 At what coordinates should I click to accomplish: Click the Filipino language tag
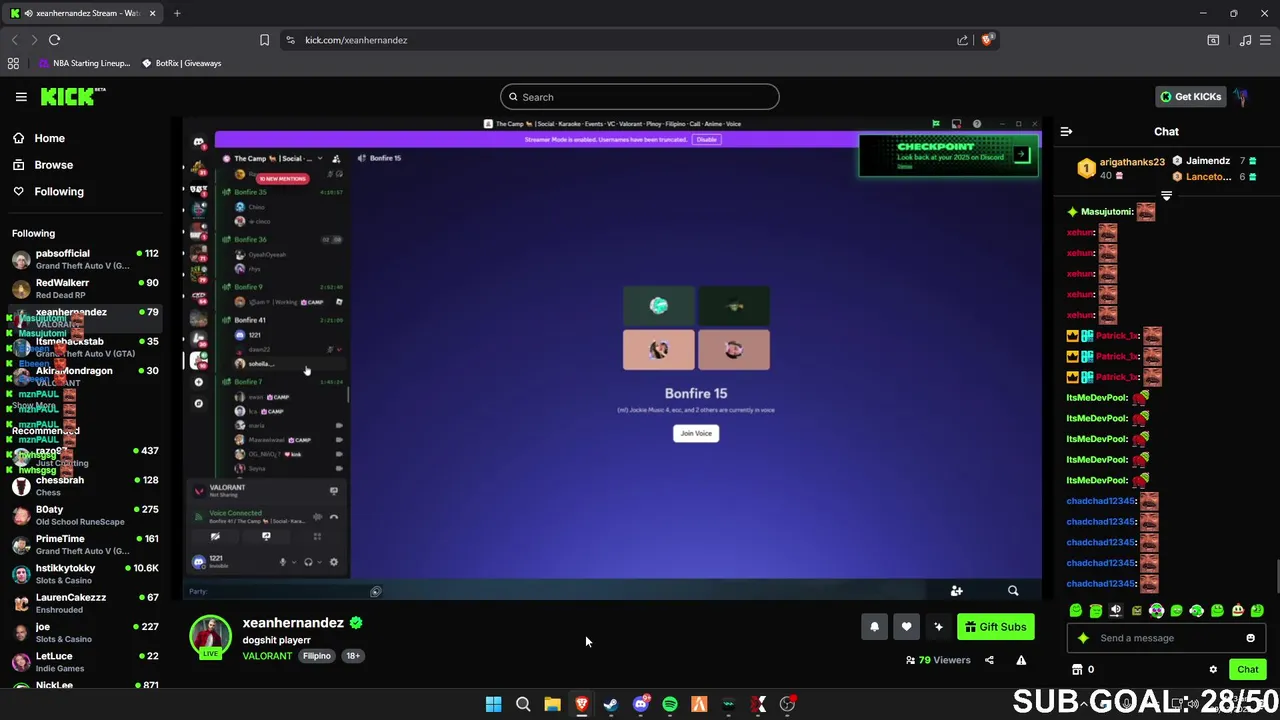click(317, 656)
